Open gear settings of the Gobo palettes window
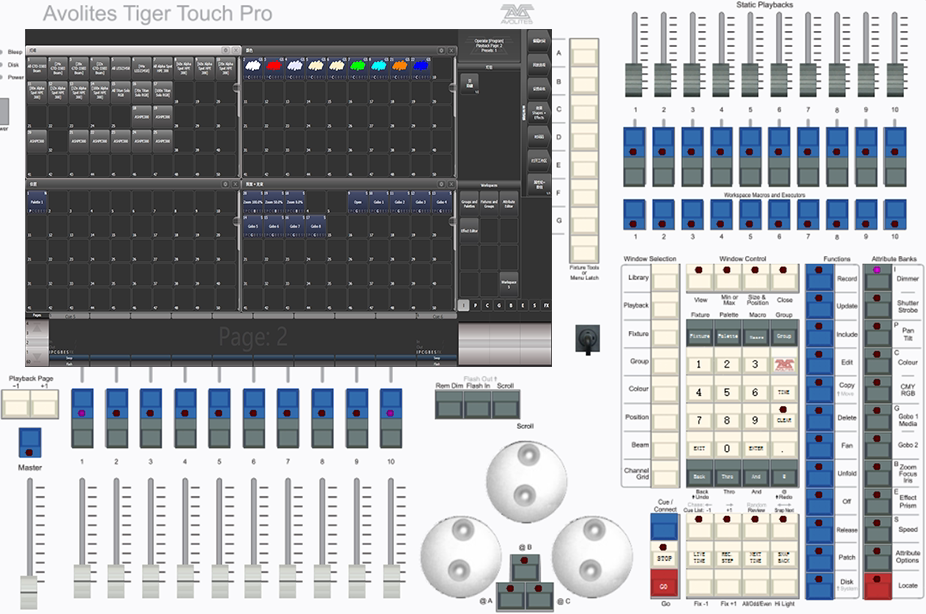 tap(441, 184)
